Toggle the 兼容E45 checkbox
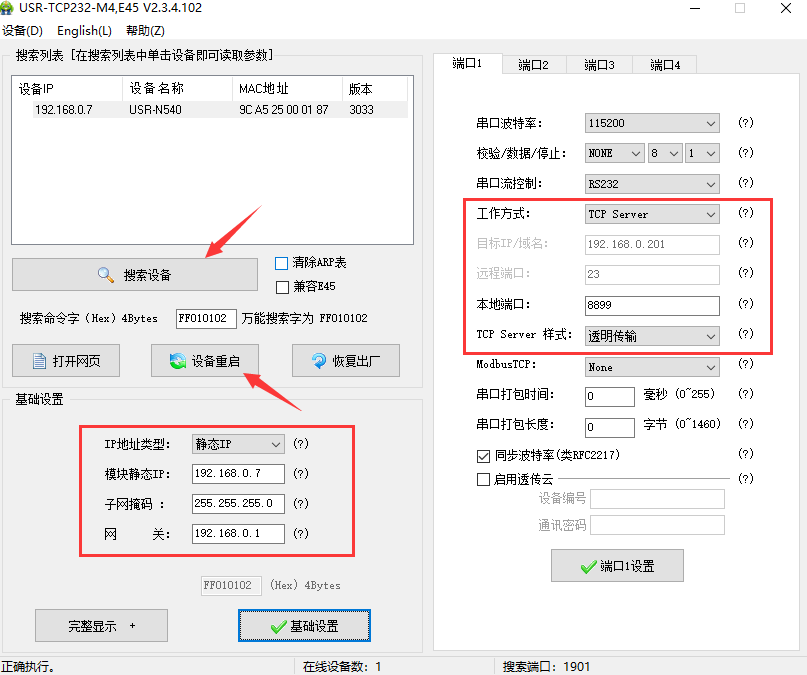The height and width of the screenshot is (675, 807). tap(282, 288)
